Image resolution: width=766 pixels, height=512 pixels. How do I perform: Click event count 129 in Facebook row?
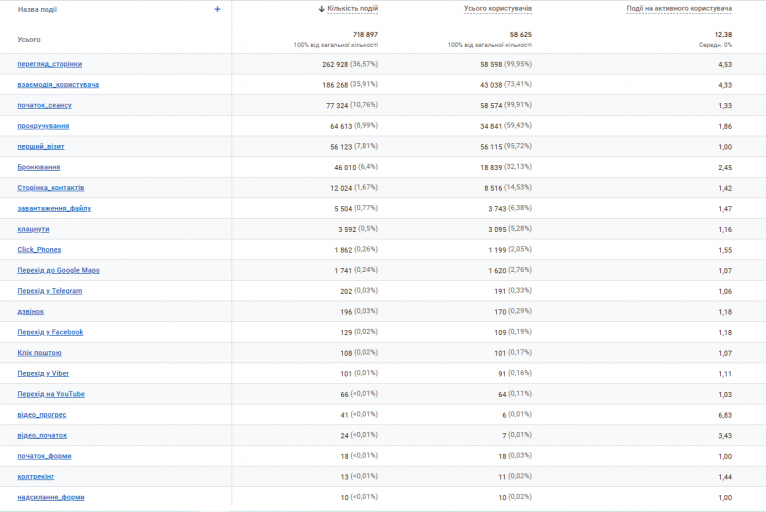pyautogui.click(x=346, y=333)
